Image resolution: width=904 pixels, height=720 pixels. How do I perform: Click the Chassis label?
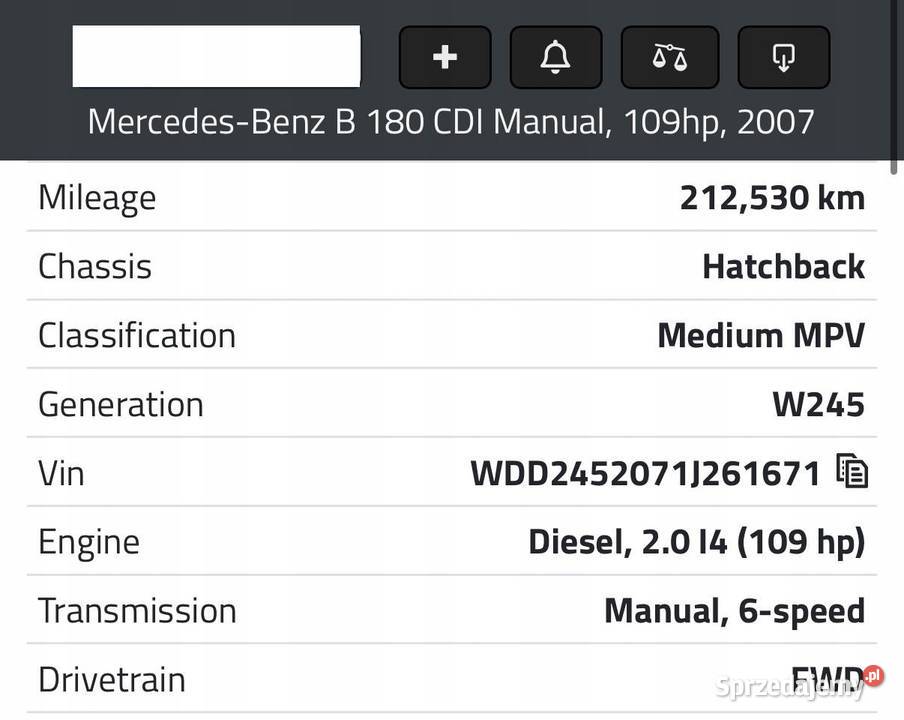pos(95,266)
